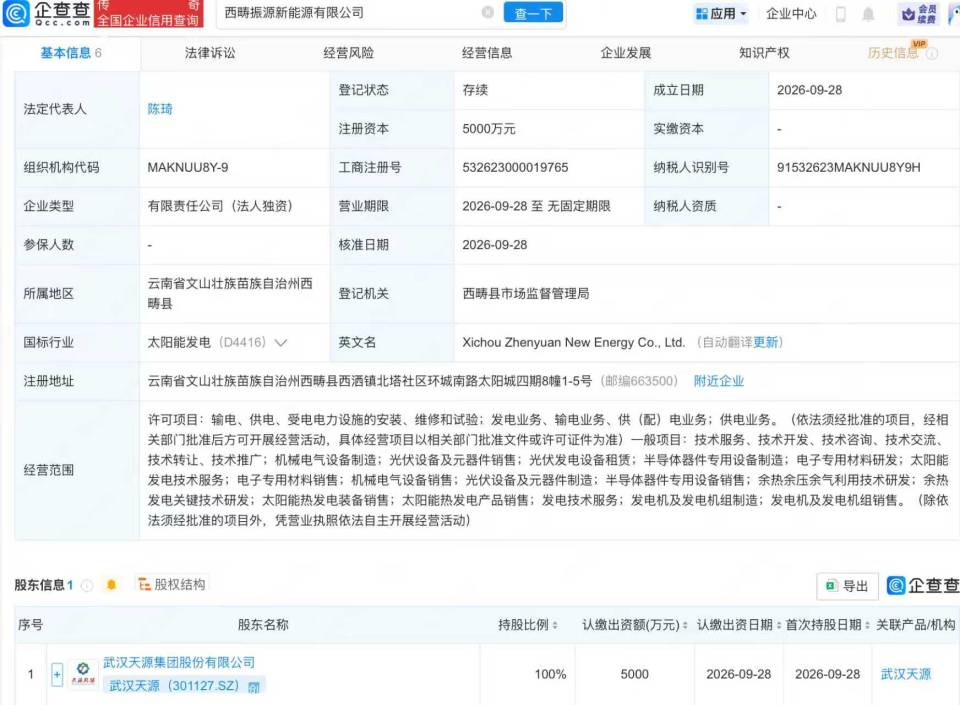Clear the search box with the x icon
Viewport: 960px width, 705px height.
(x=487, y=12)
